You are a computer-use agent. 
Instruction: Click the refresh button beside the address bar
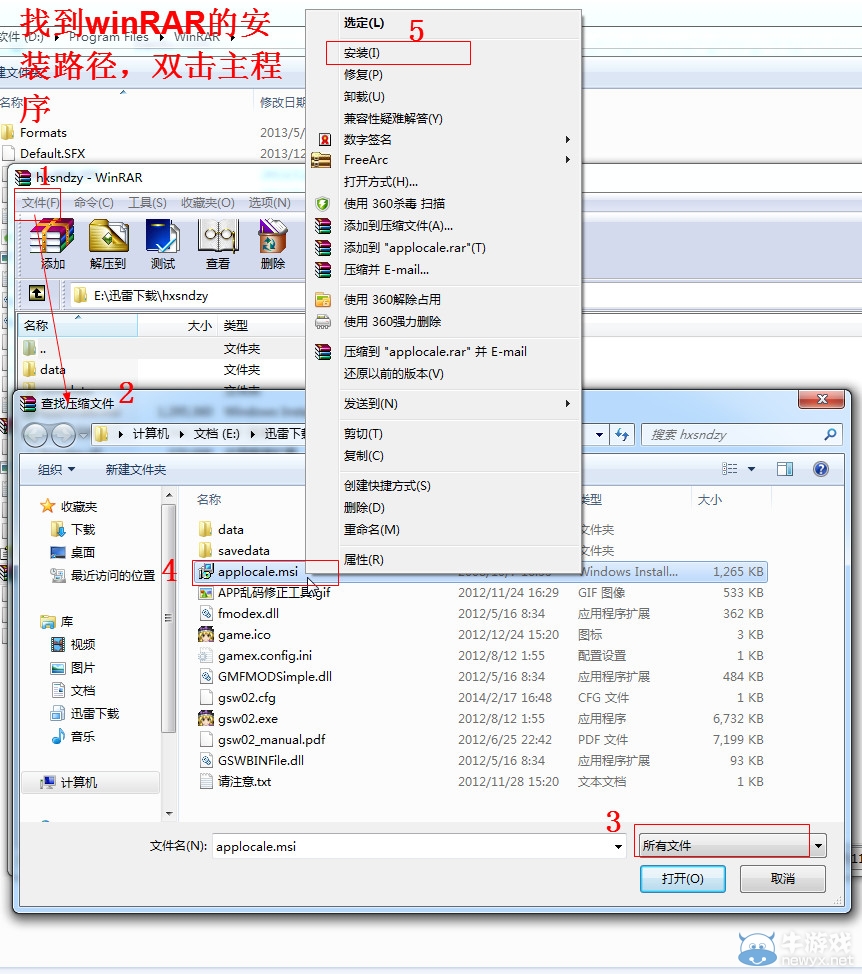[x=622, y=434]
